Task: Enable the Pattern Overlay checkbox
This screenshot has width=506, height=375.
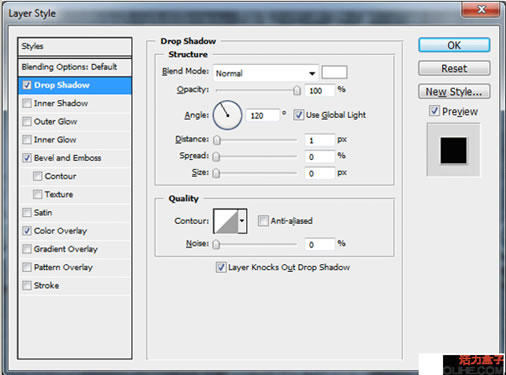Action: click(x=27, y=267)
